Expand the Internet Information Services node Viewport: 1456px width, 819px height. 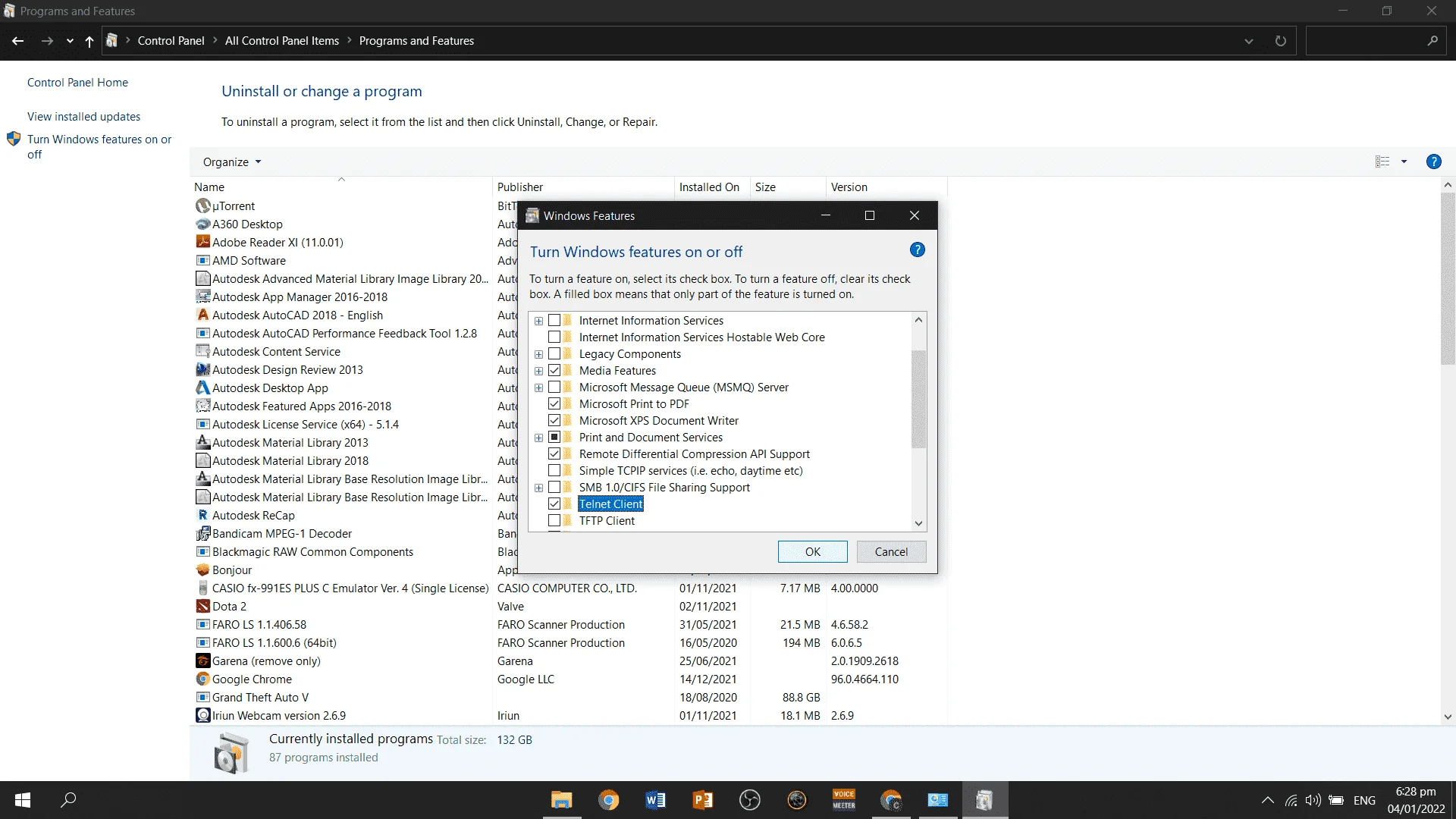(x=538, y=321)
